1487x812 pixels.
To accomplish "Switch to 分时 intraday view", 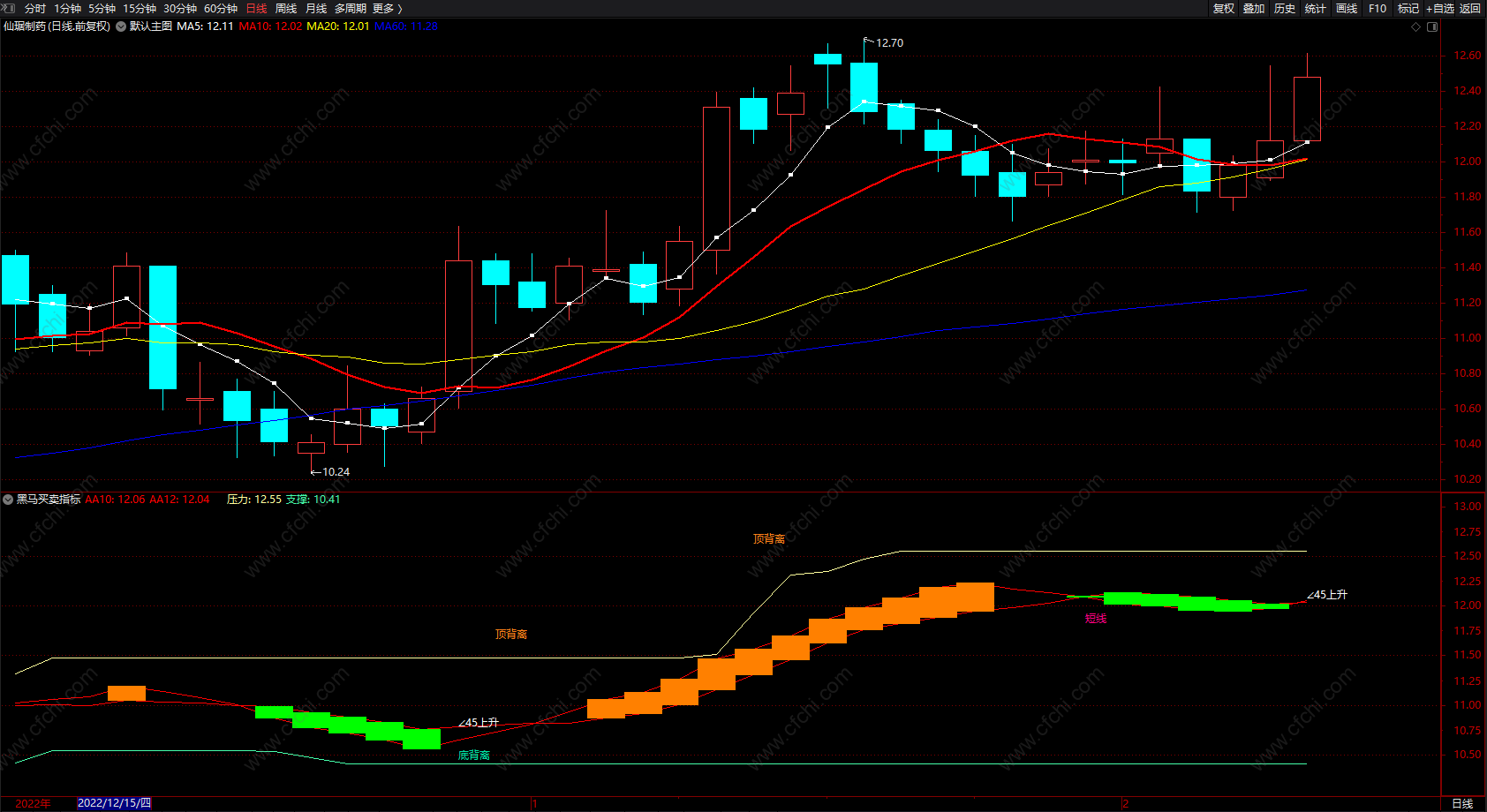I will (35, 9).
